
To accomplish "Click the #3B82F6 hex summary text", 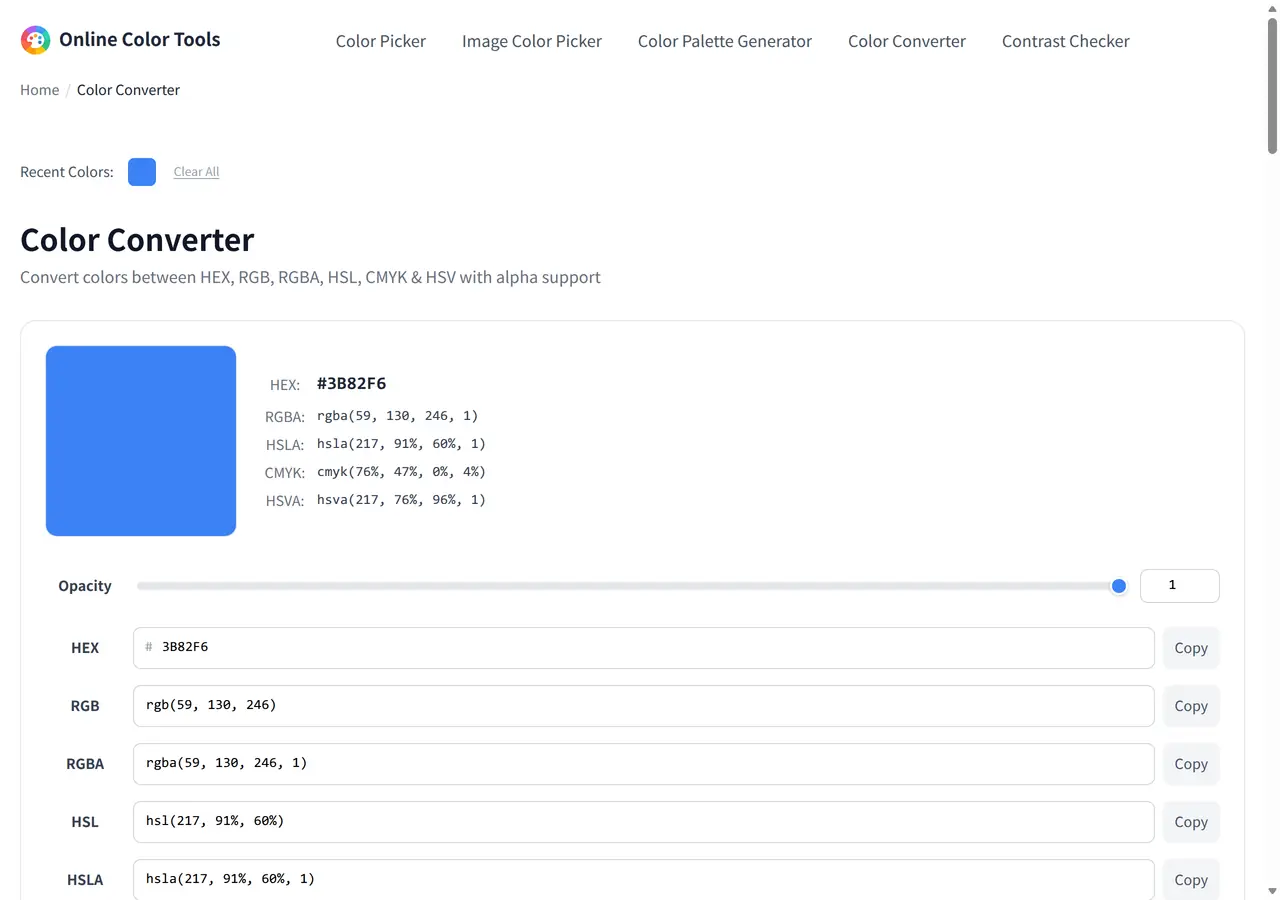I will 351,383.
